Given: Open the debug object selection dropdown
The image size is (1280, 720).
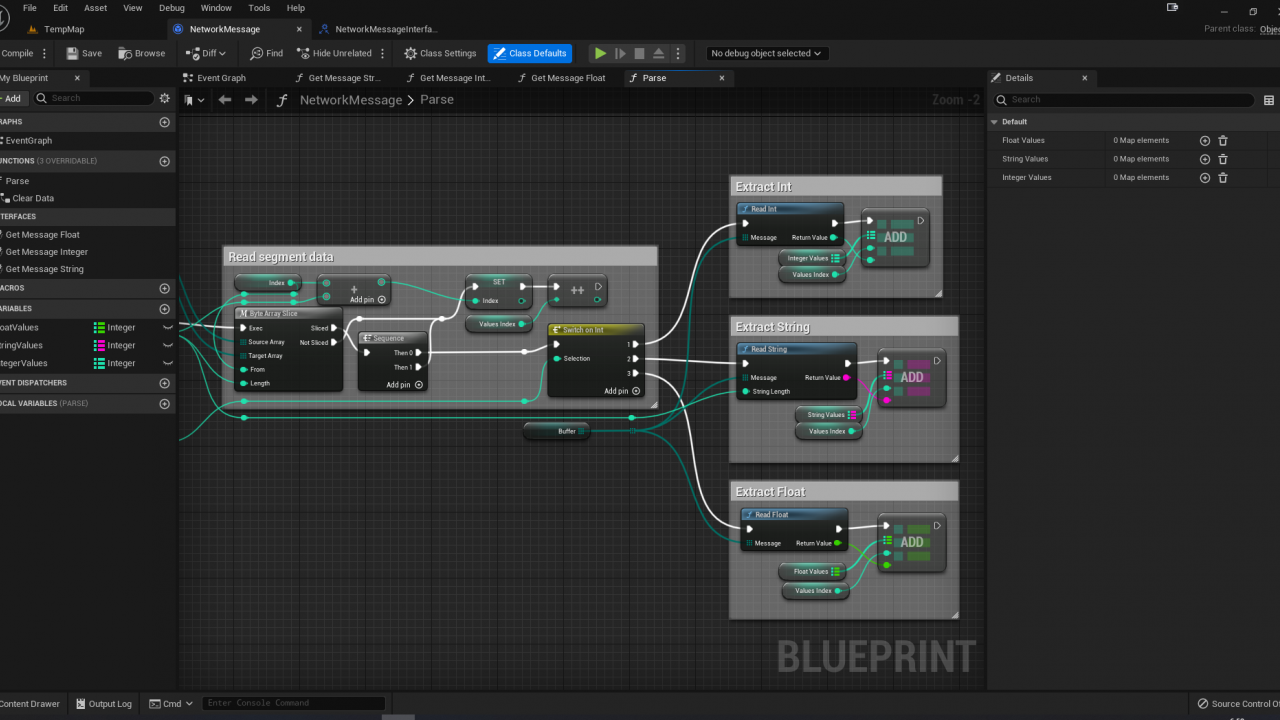Looking at the screenshot, I should 765,53.
